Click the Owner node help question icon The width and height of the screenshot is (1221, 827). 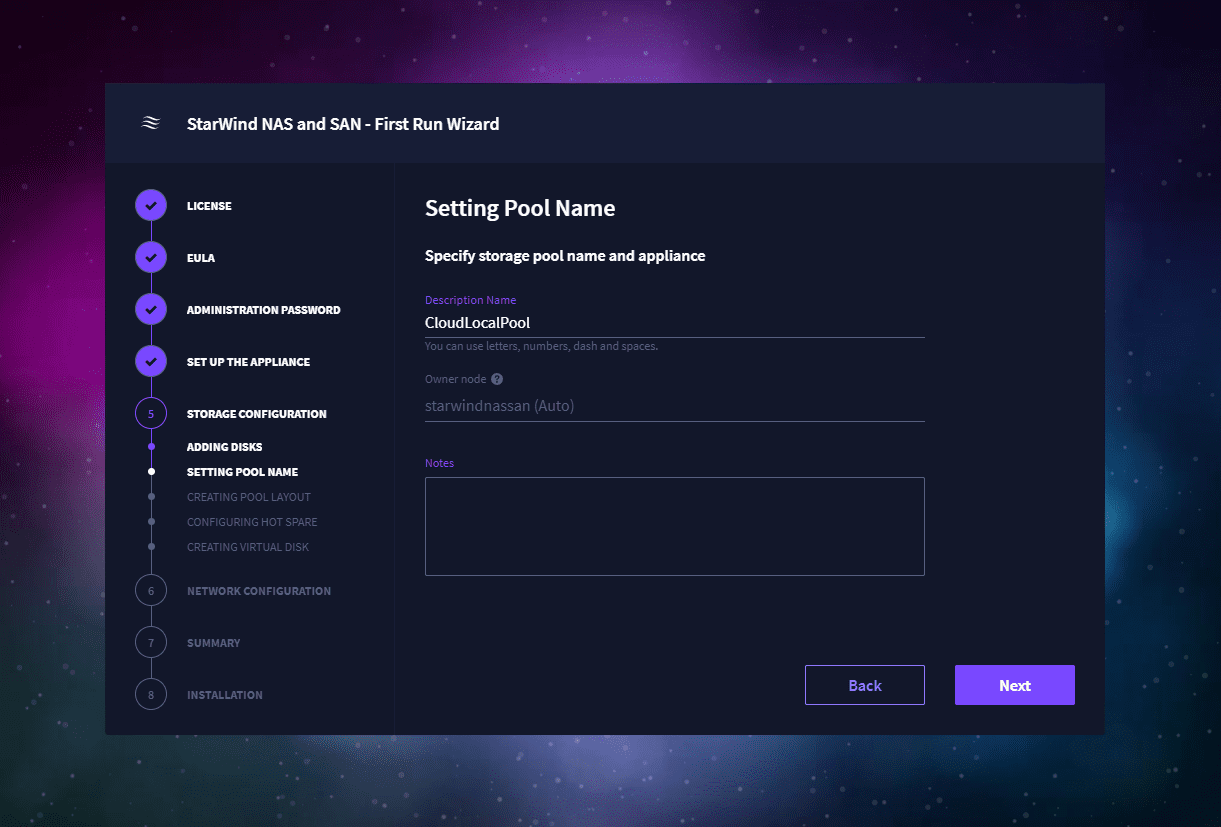pos(497,379)
